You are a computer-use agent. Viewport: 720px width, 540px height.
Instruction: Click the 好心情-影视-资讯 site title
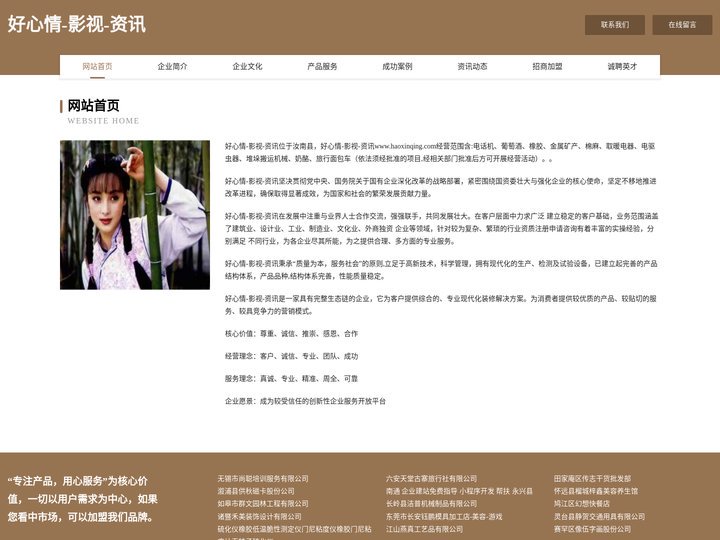tap(77, 24)
